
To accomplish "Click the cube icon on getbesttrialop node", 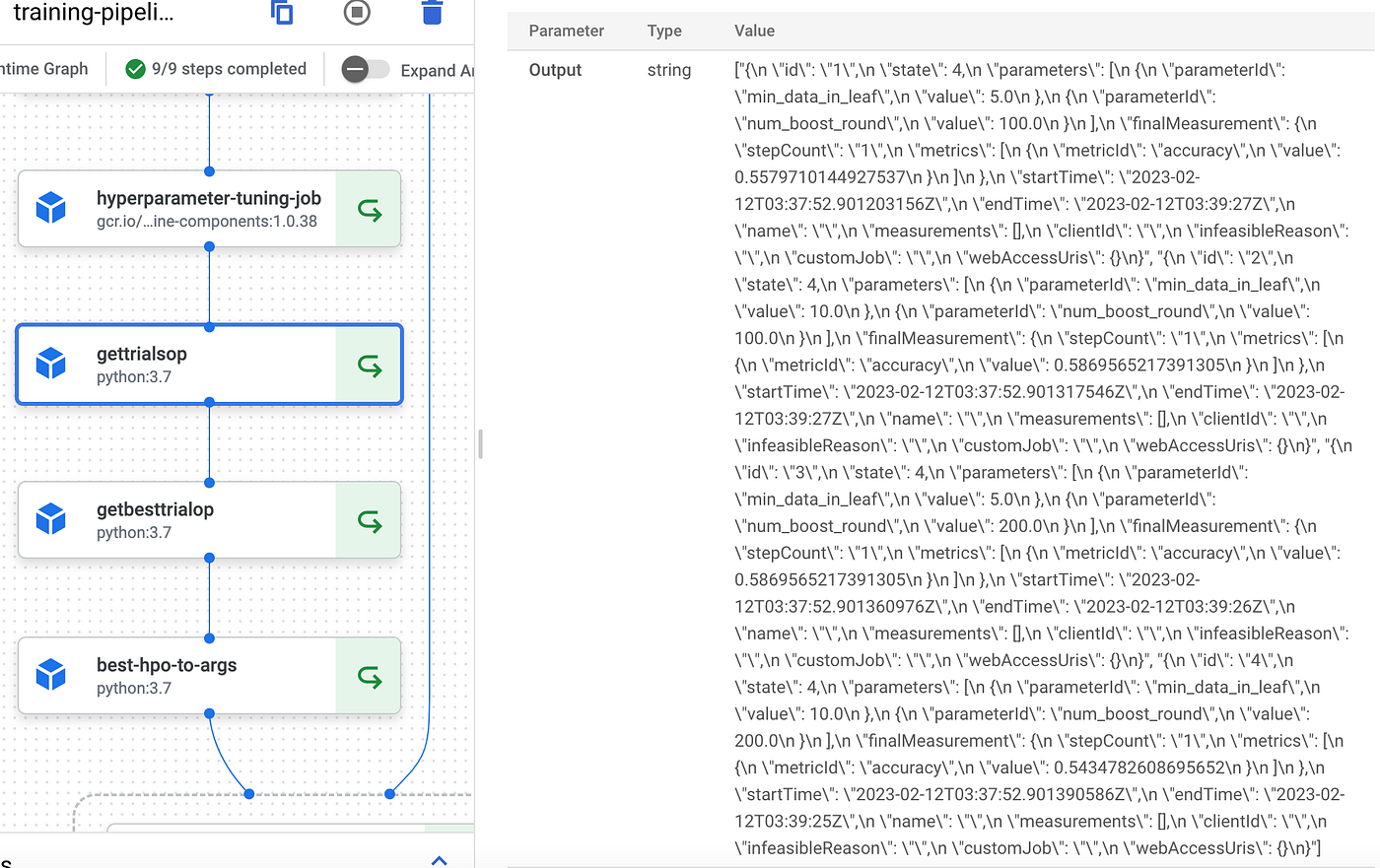I will [x=50, y=519].
